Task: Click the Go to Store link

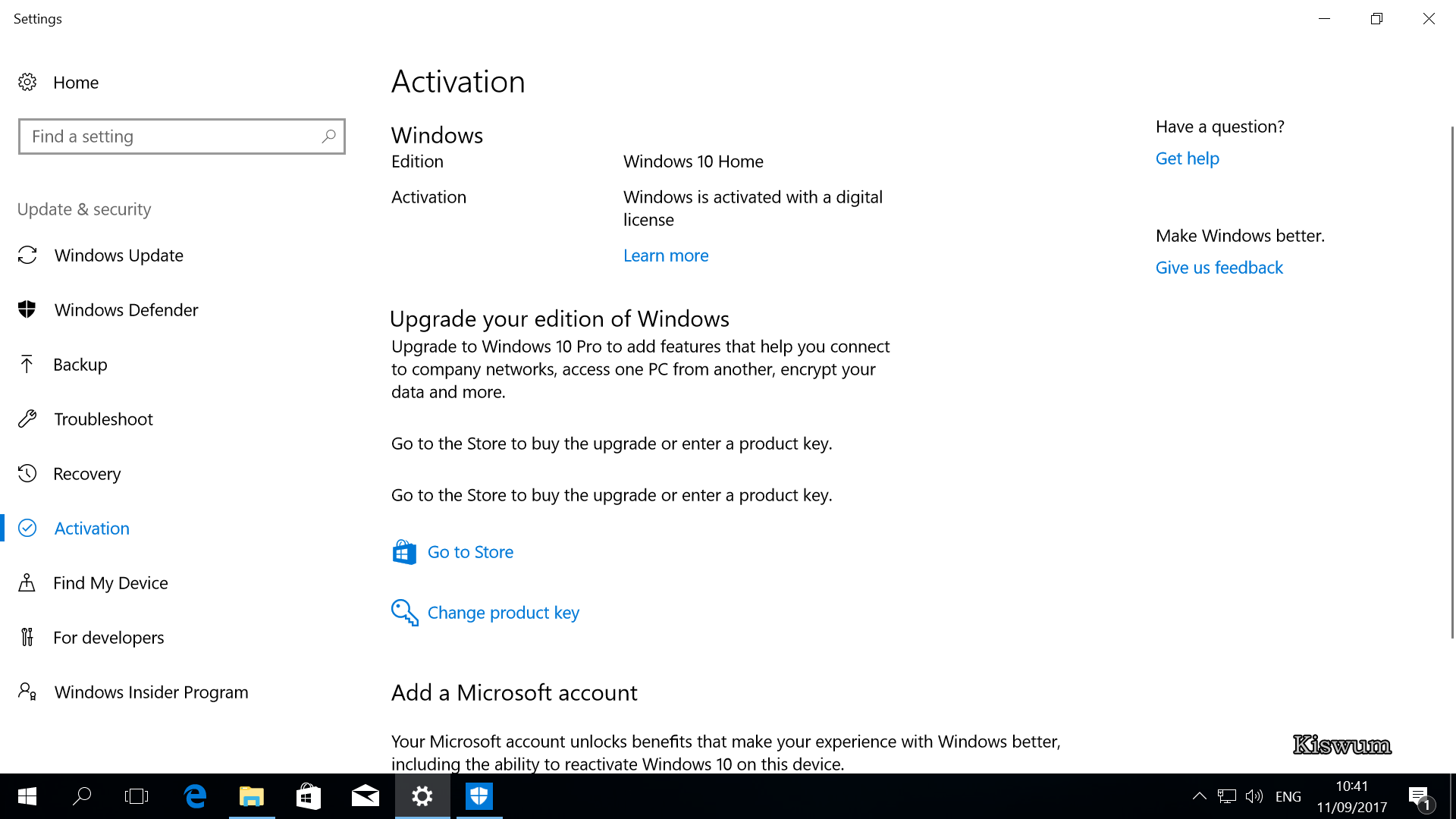Action: [470, 552]
